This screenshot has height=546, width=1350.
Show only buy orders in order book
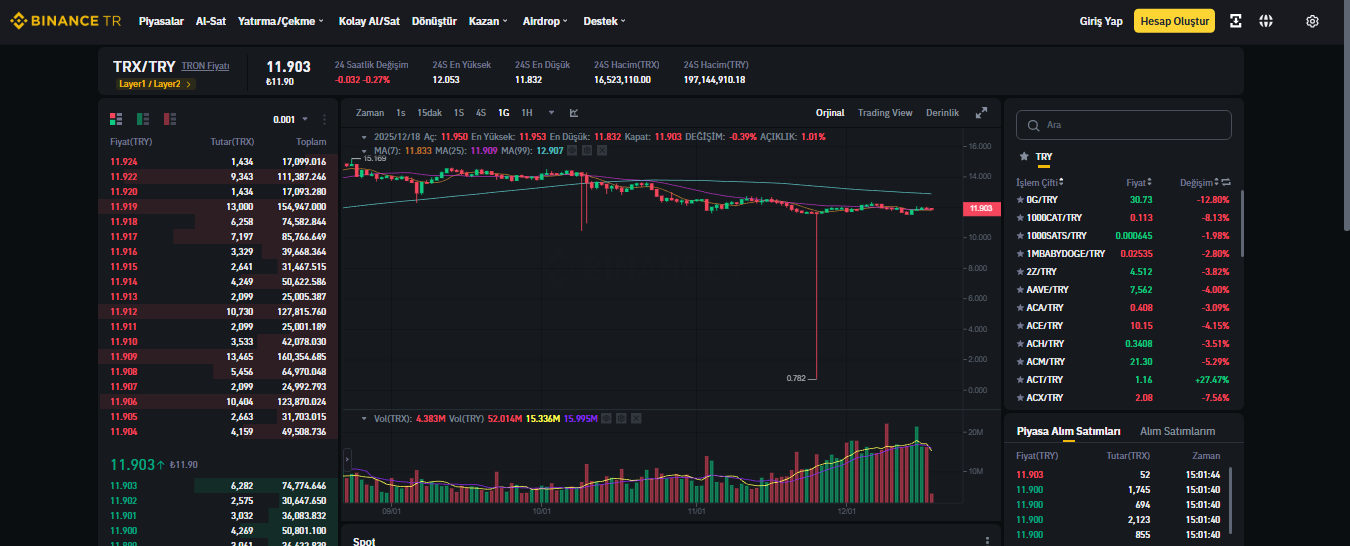143,119
